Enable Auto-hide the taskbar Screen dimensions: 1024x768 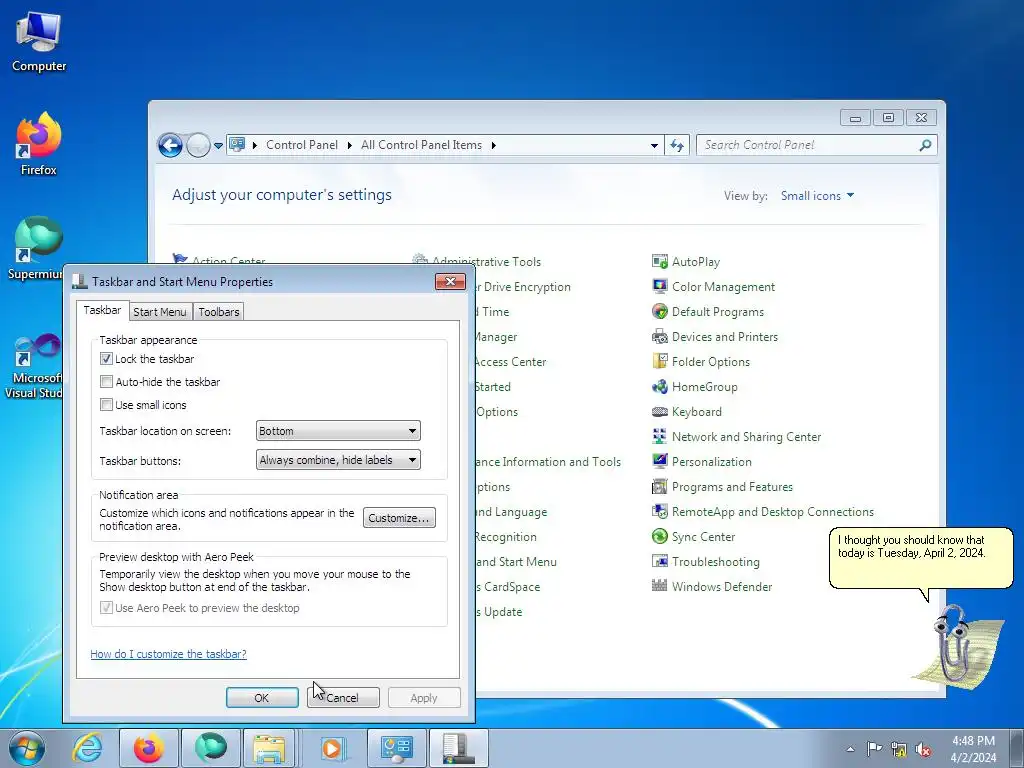tap(106, 381)
